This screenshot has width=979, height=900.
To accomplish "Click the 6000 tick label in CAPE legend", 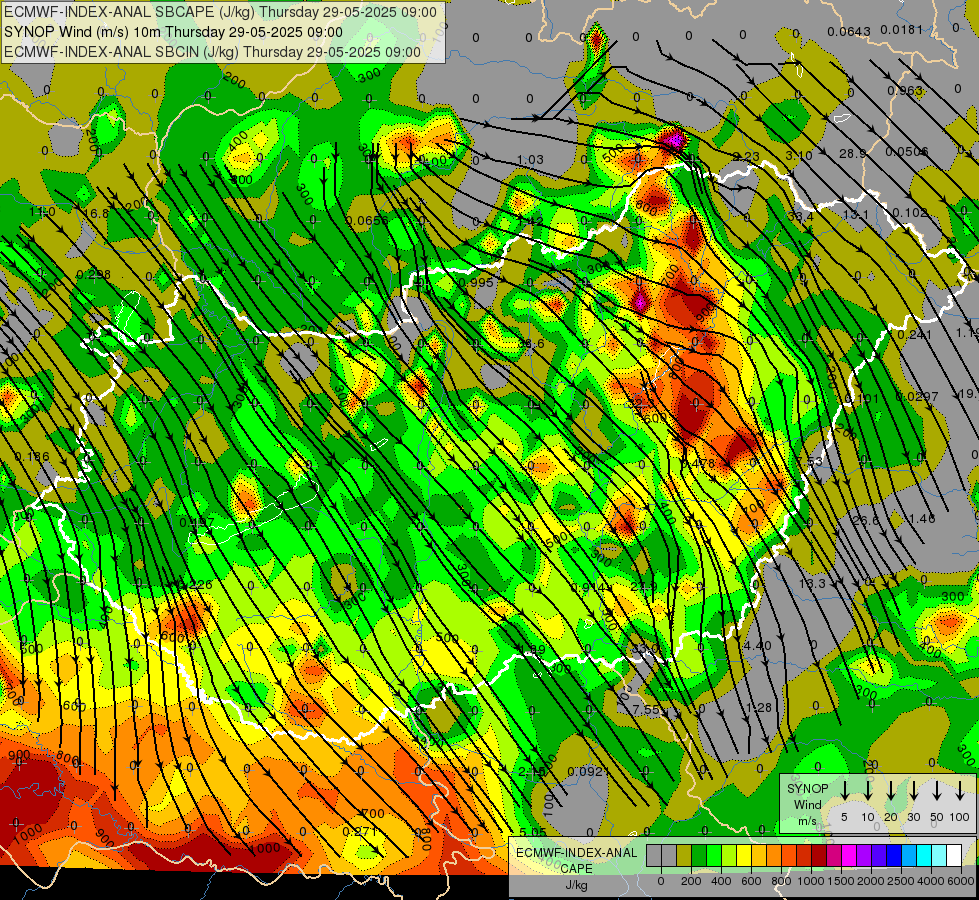I will (x=961, y=881).
